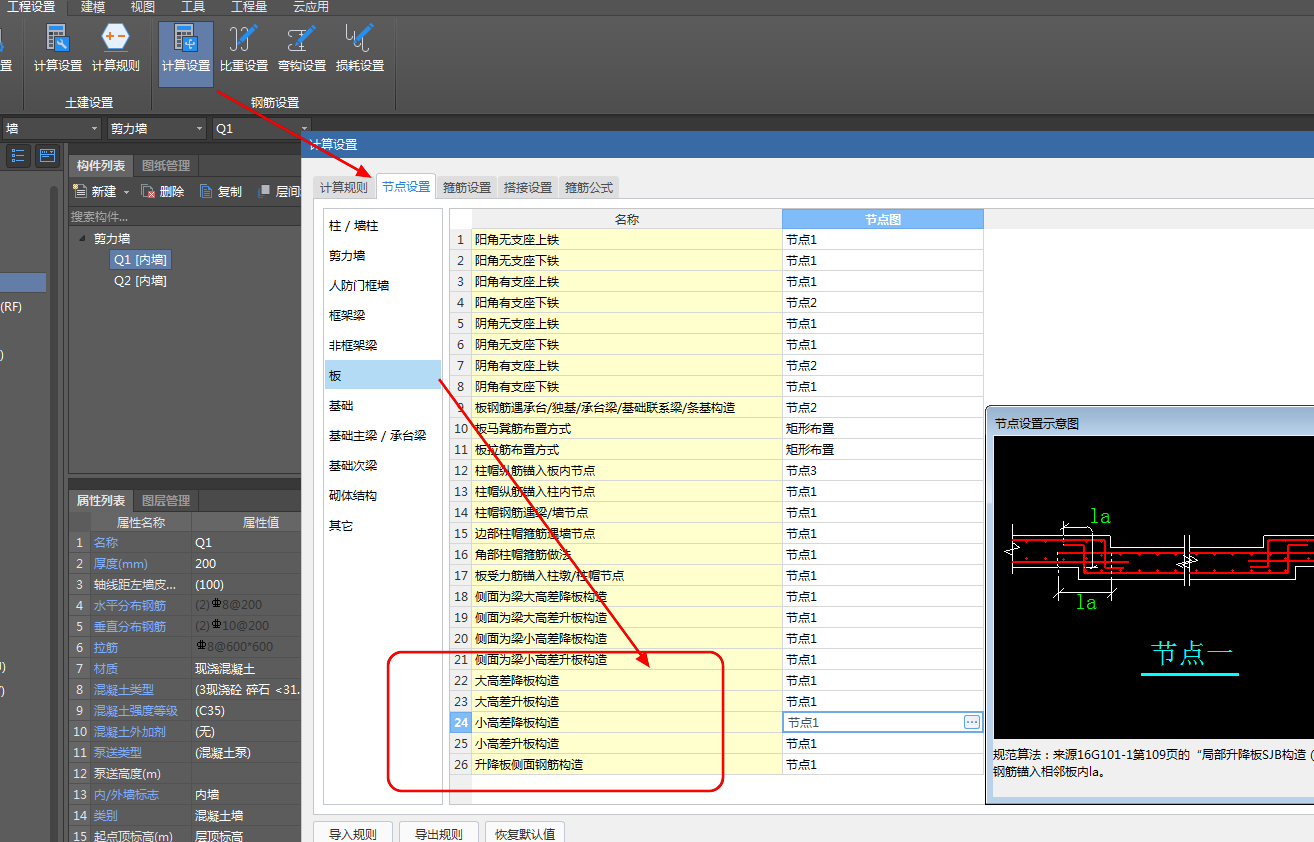This screenshot has height=842, width=1314.
Task: Select 剪力墙 category in dialog list
Action: 382,256
